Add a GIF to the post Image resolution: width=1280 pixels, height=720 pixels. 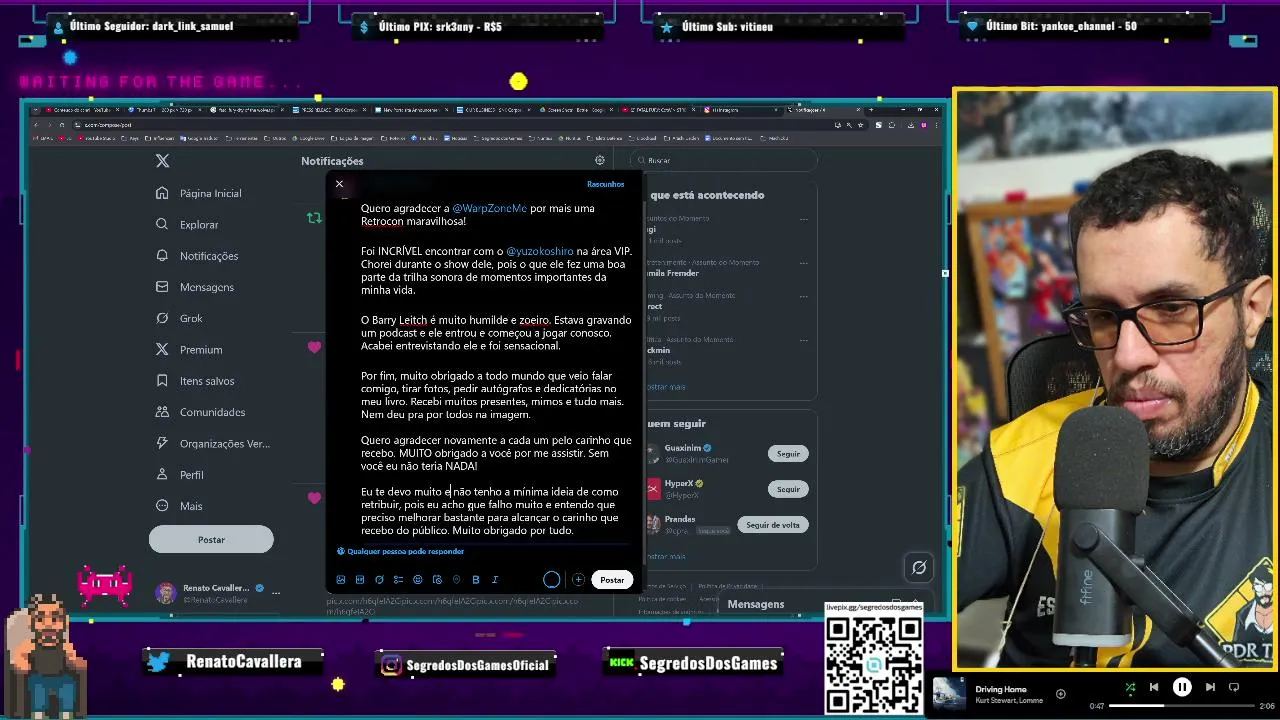(x=360, y=580)
